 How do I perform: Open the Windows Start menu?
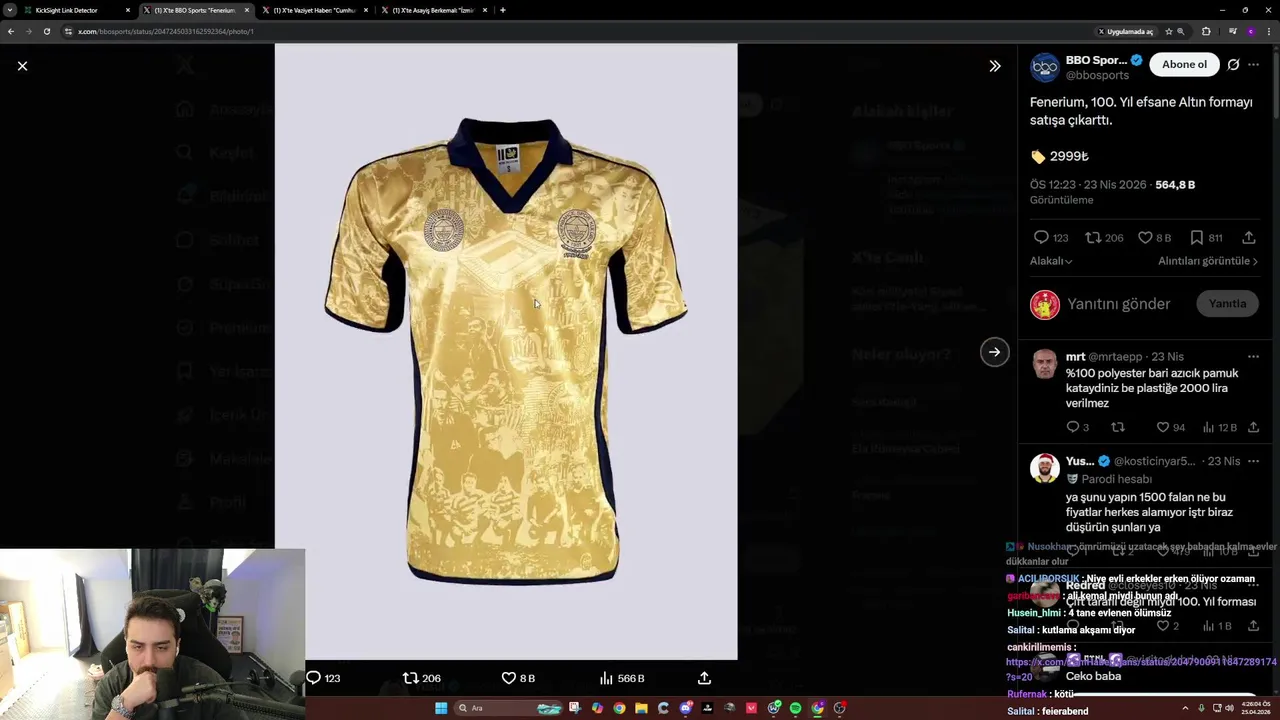click(441, 708)
